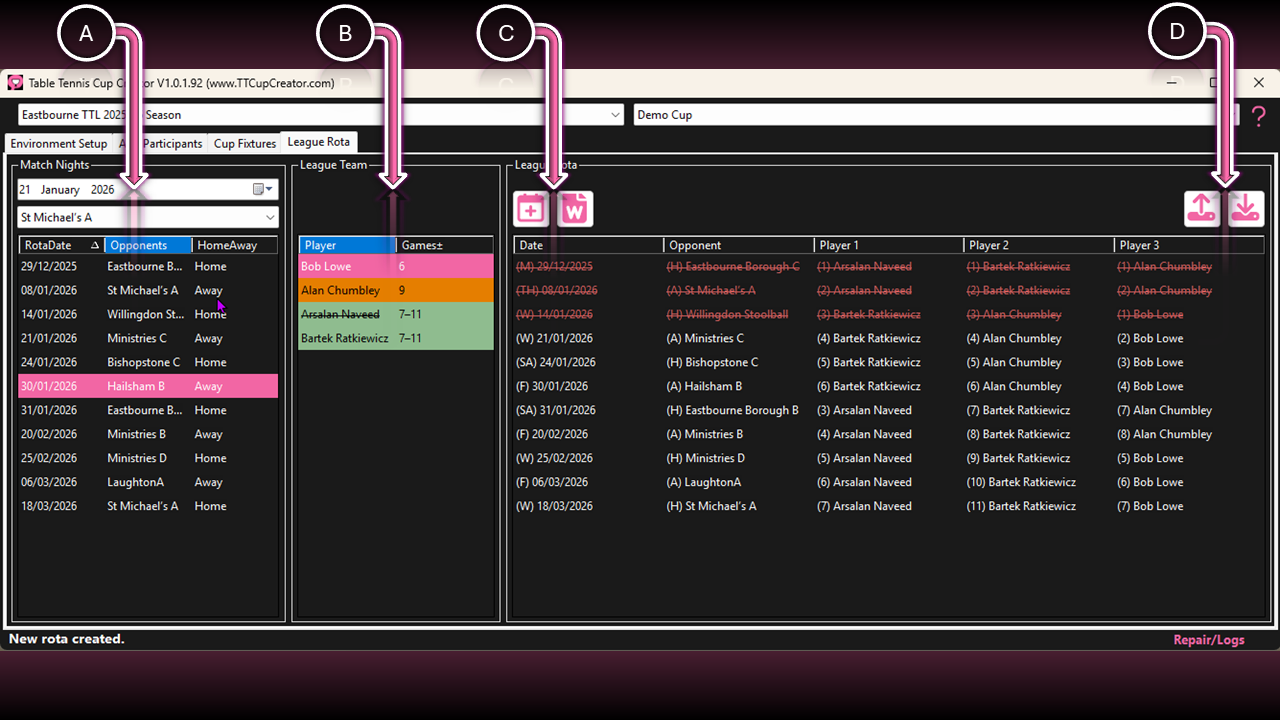
Task: Click the (W) 14/01/2026 rota date
Action: coord(555,314)
